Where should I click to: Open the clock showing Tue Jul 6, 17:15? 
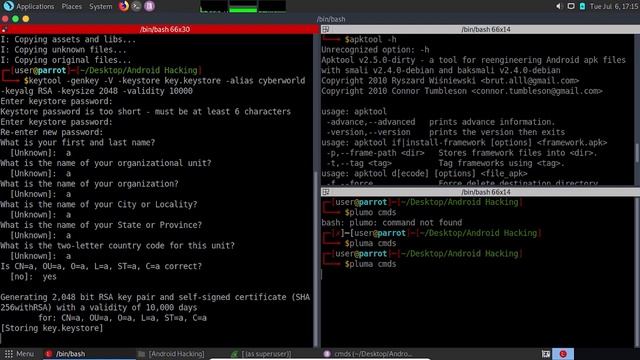tap(614, 6)
